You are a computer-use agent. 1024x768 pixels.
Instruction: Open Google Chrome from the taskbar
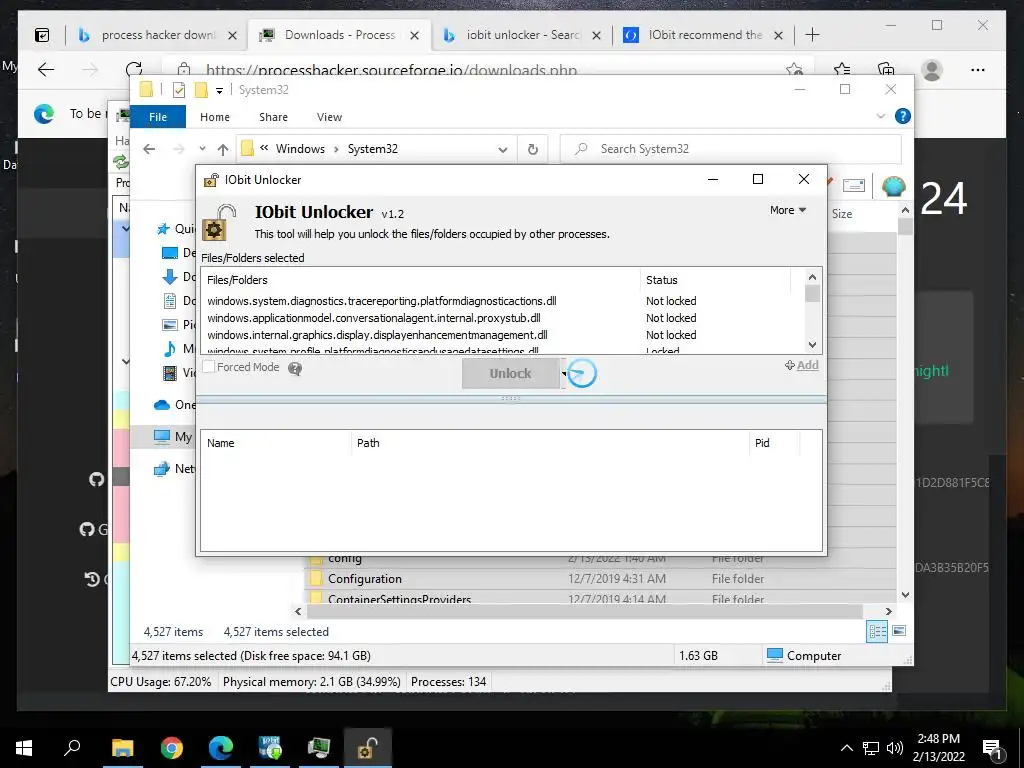[x=172, y=748]
